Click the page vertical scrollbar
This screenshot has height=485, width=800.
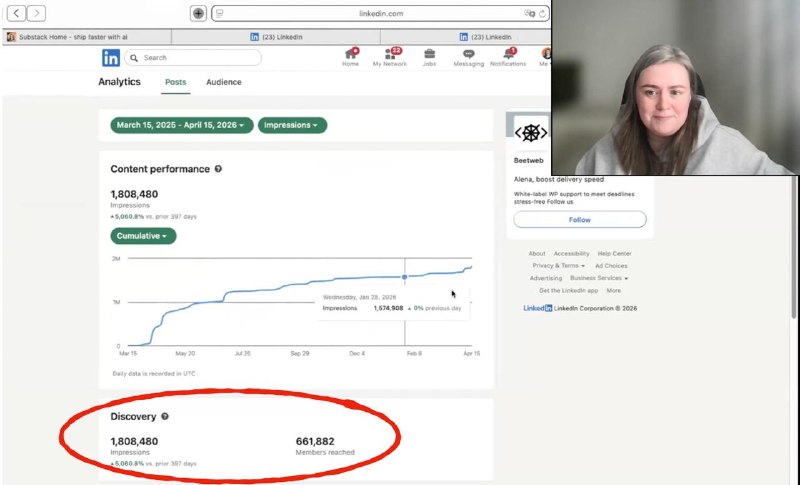(793, 245)
